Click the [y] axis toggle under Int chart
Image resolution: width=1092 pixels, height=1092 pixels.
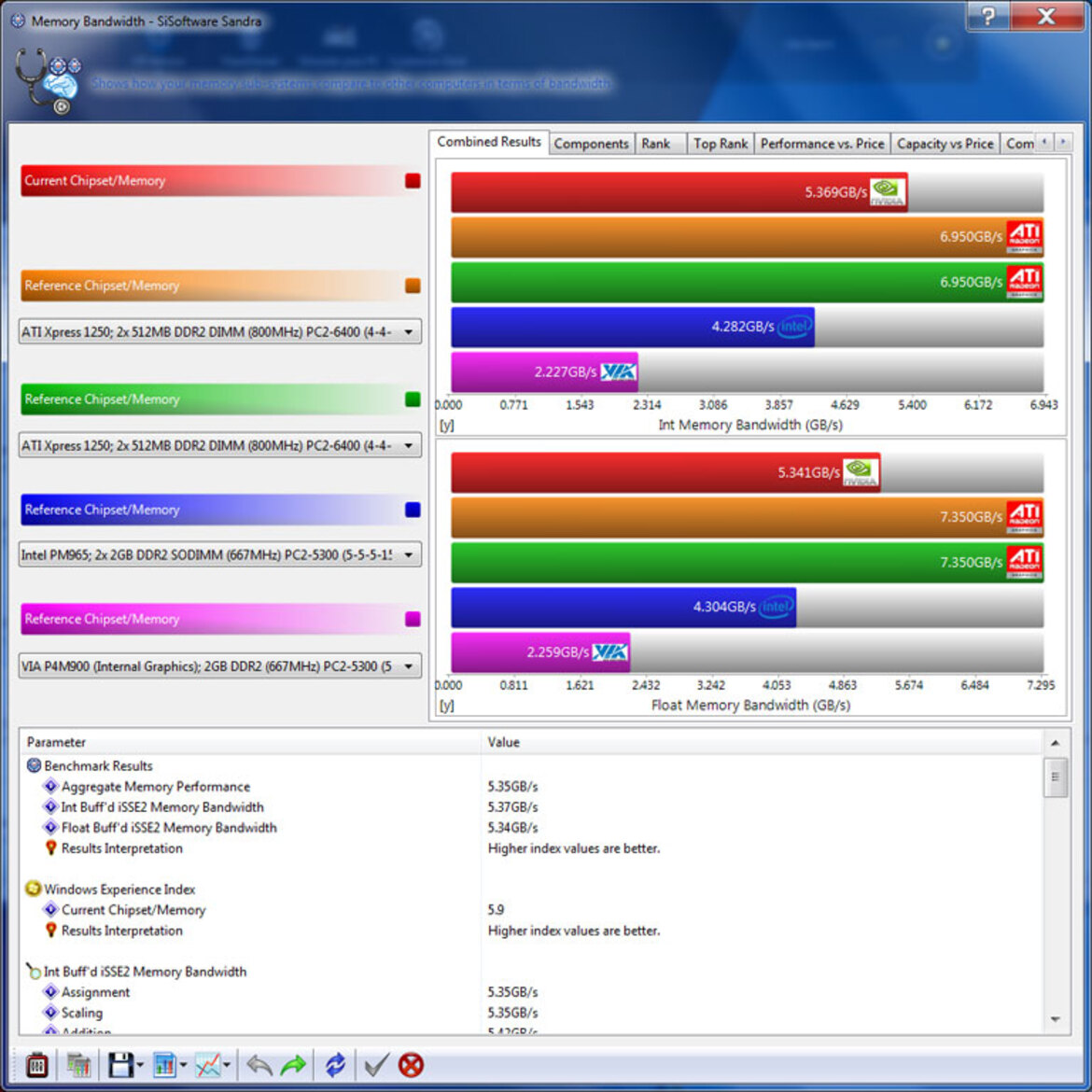446,425
